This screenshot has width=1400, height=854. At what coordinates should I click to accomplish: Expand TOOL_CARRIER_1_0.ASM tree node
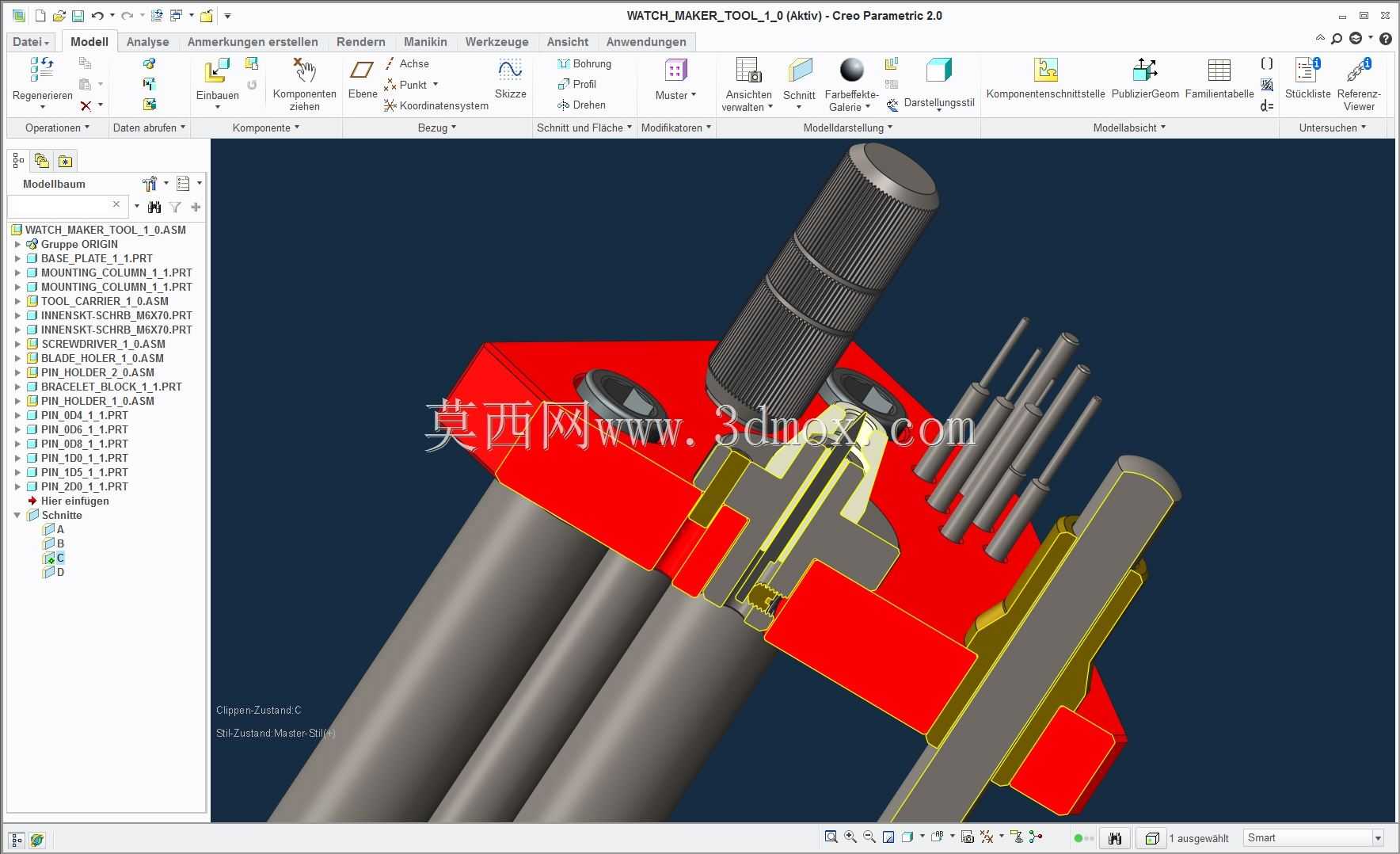(x=17, y=301)
